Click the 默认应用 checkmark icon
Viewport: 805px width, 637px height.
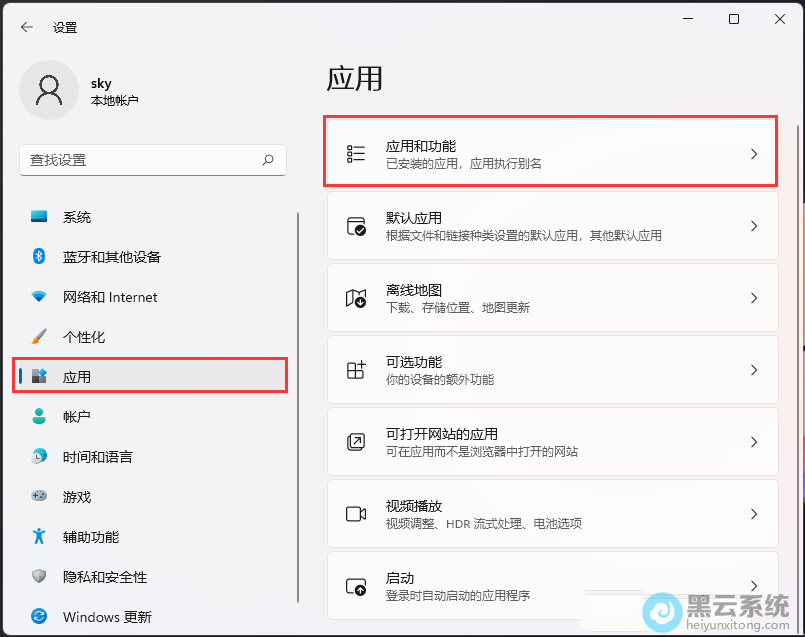[x=356, y=225]
